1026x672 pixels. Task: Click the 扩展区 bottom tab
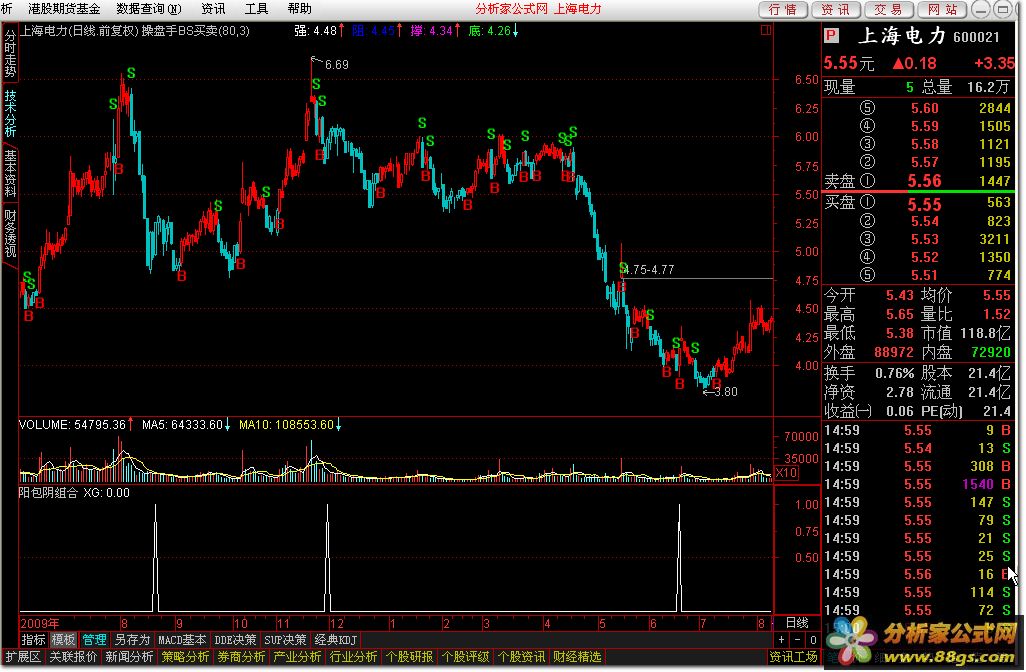coord(23,657)
